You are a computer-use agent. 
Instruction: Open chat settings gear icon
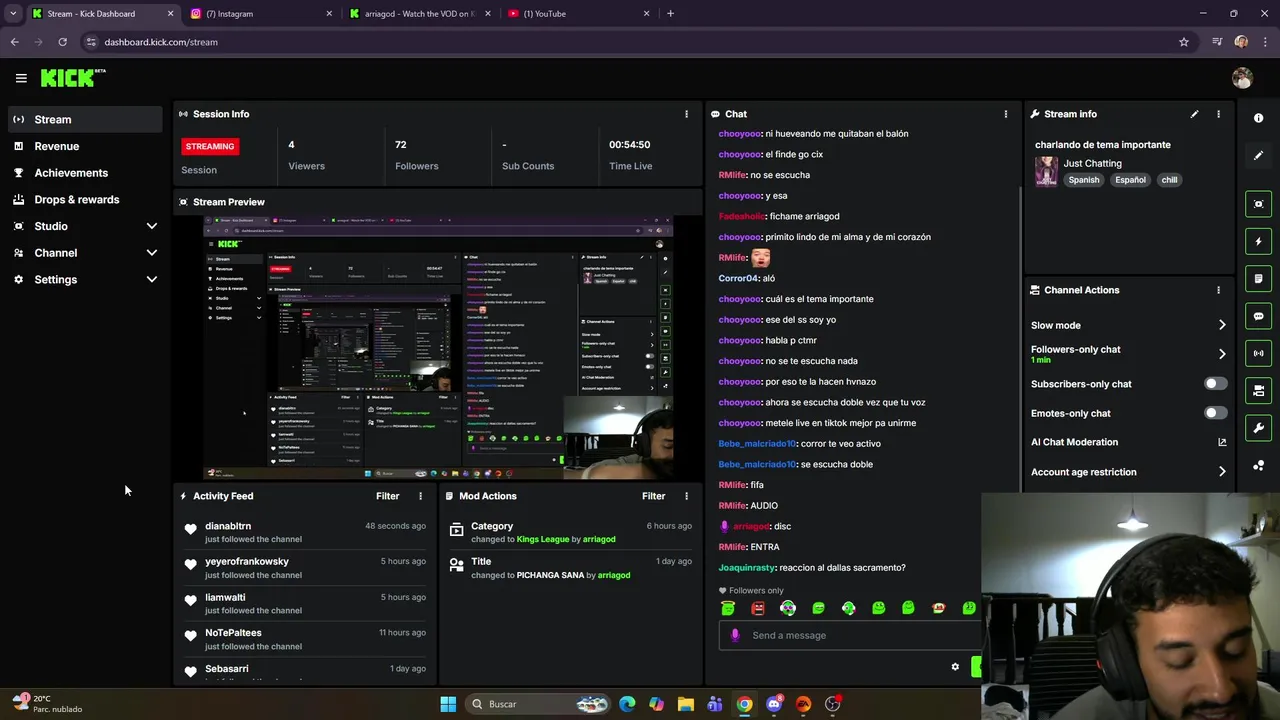pyautogui.click(x=955, y=667)
